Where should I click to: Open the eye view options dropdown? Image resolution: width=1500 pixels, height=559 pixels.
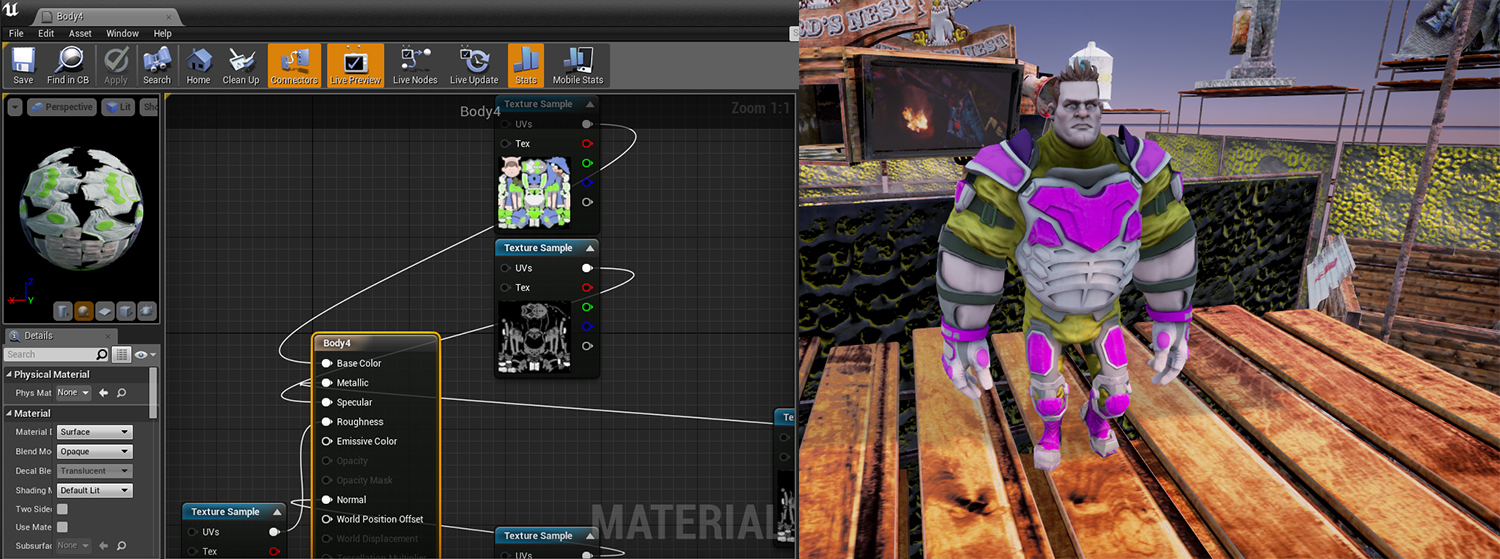144,354
